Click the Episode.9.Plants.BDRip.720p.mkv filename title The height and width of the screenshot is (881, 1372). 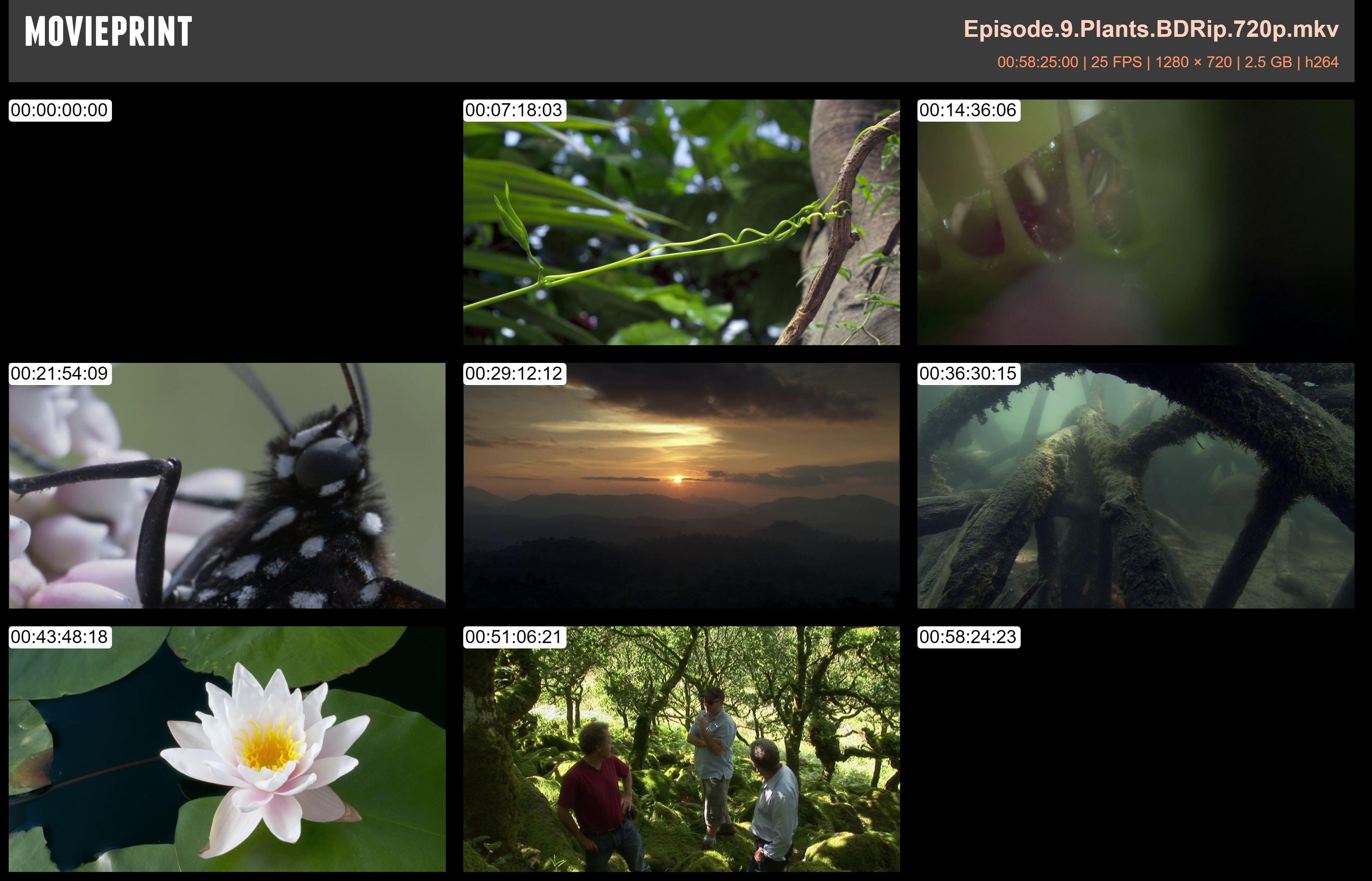(x=1151, y=29)
